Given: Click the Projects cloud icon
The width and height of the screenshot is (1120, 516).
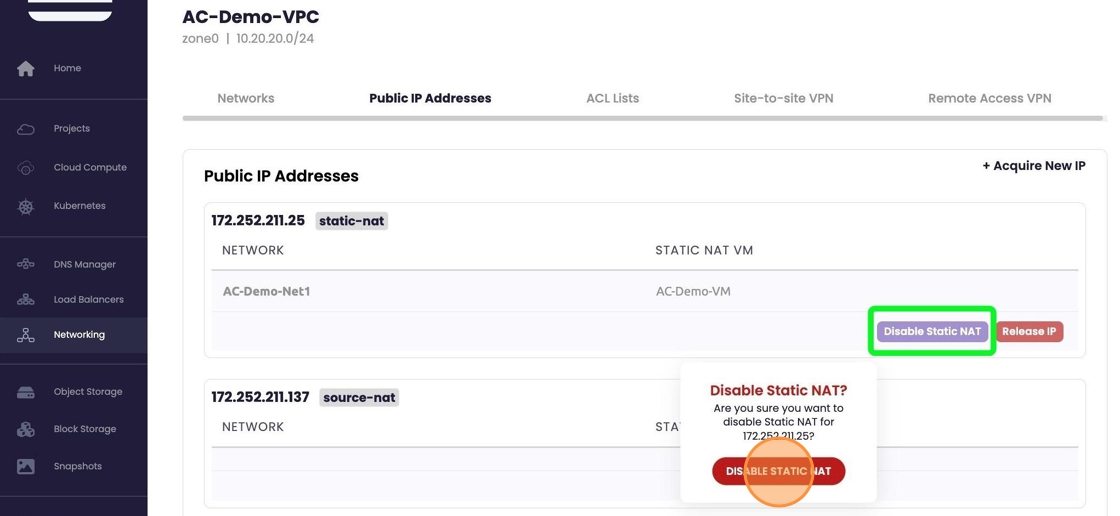Looking at the screenshot, I should click(x=26, y=129).
